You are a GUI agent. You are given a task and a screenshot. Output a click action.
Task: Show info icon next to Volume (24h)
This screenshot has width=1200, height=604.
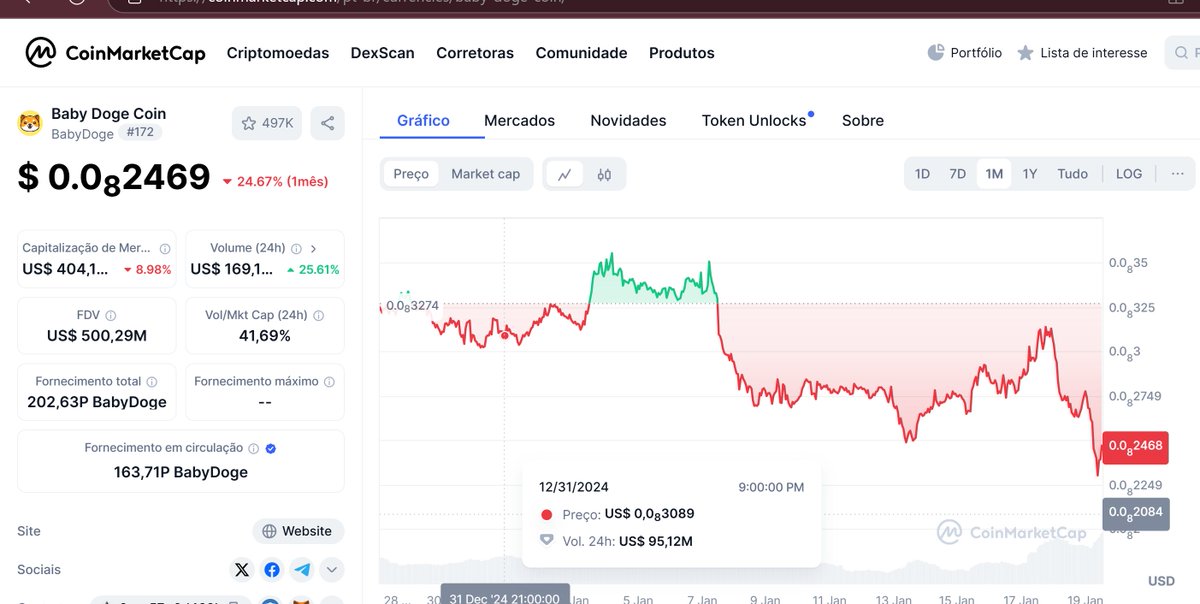[x=297, y=249]
